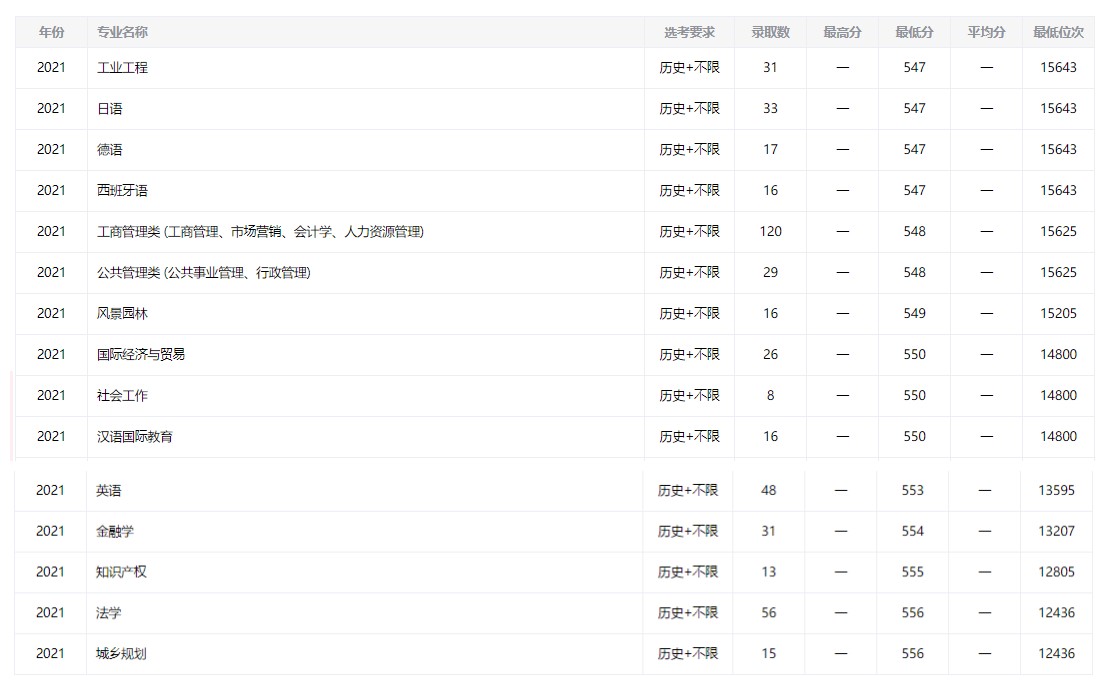Open the 工商管理类 major entry
Viewport: 1107px width, 688px height.
click(x=260, y=232)
